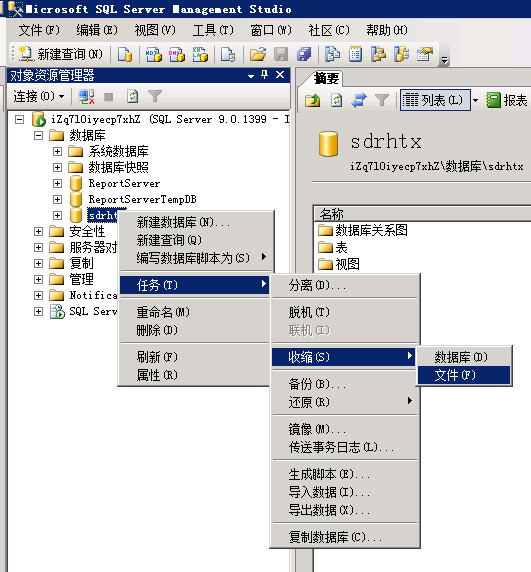Click the Filter funnel icon in Object Explorer

click(155, 97)
